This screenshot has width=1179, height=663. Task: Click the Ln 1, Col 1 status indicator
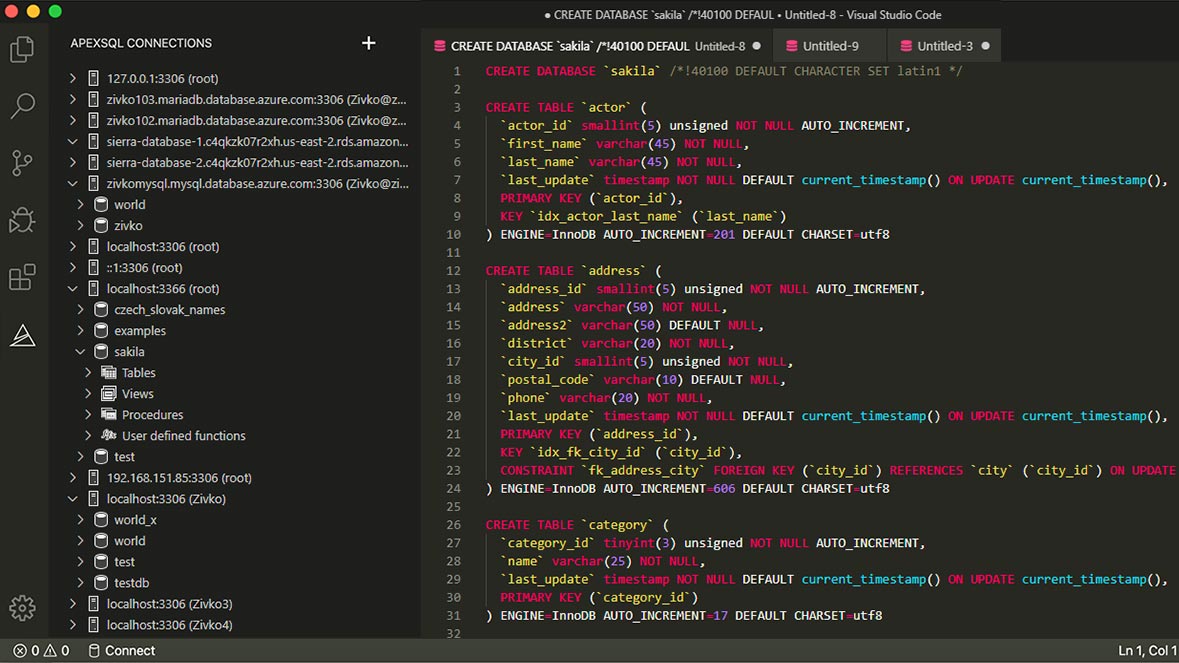pos(1146,651)
